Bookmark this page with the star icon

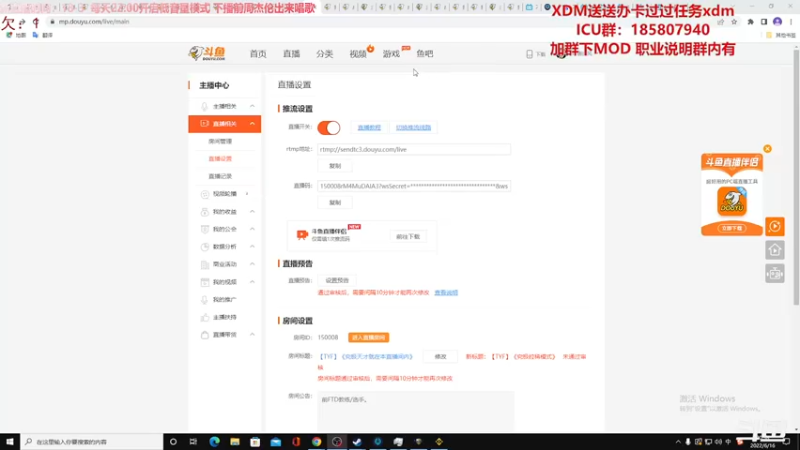[x=734, y=22]
